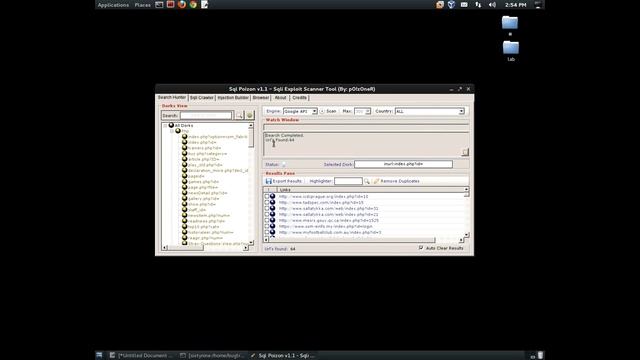Click the VirtualBox cube tray icon

(451, 5)
